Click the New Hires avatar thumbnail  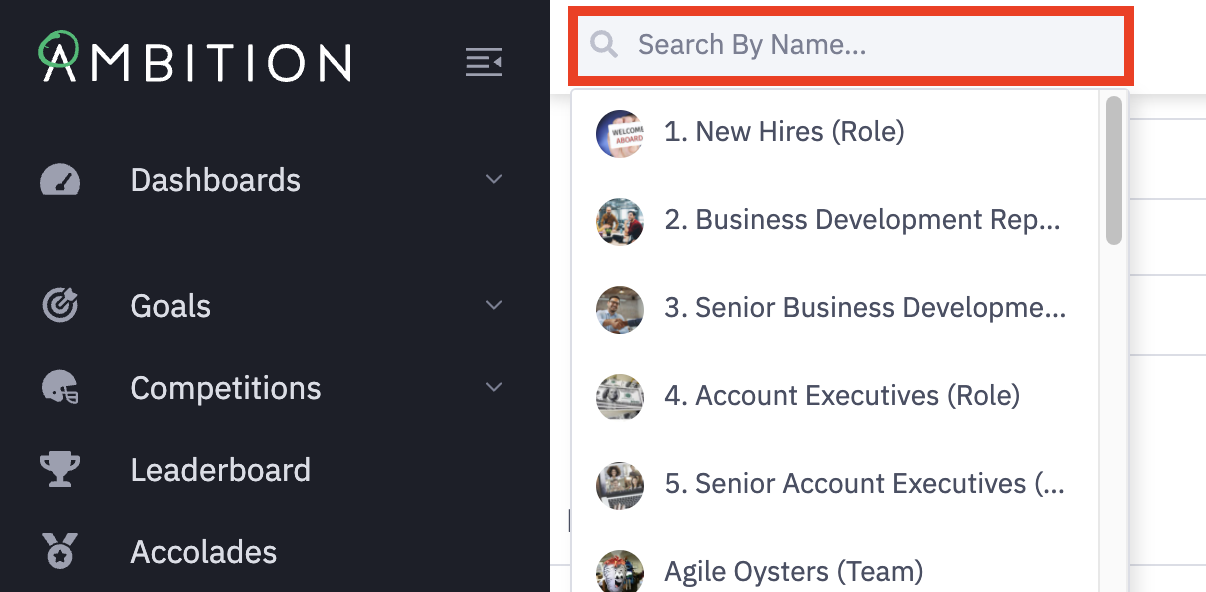[x=619, y=133]
